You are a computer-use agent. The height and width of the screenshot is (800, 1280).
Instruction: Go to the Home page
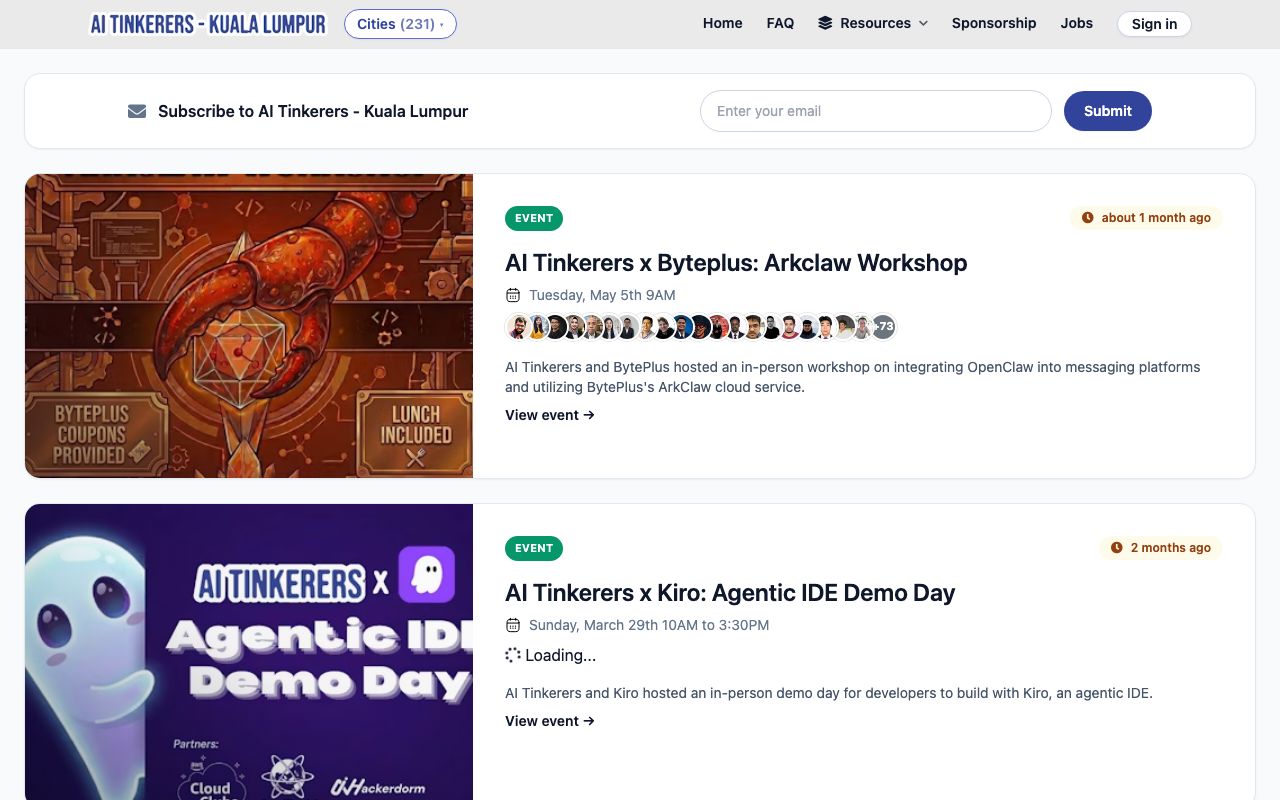(722, 23)
